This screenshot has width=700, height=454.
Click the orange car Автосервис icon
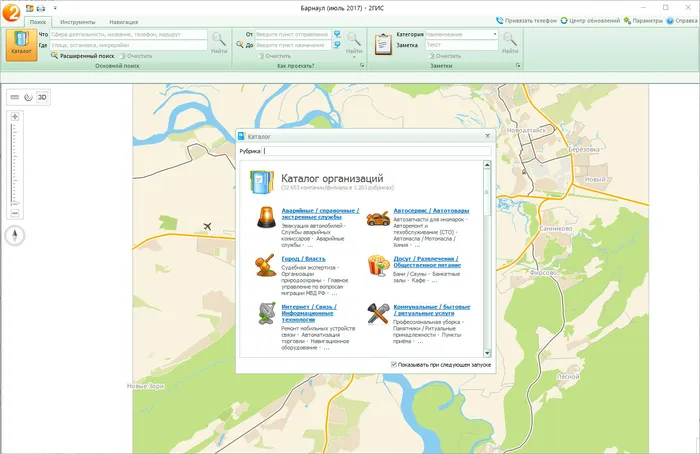click(378, 218)
